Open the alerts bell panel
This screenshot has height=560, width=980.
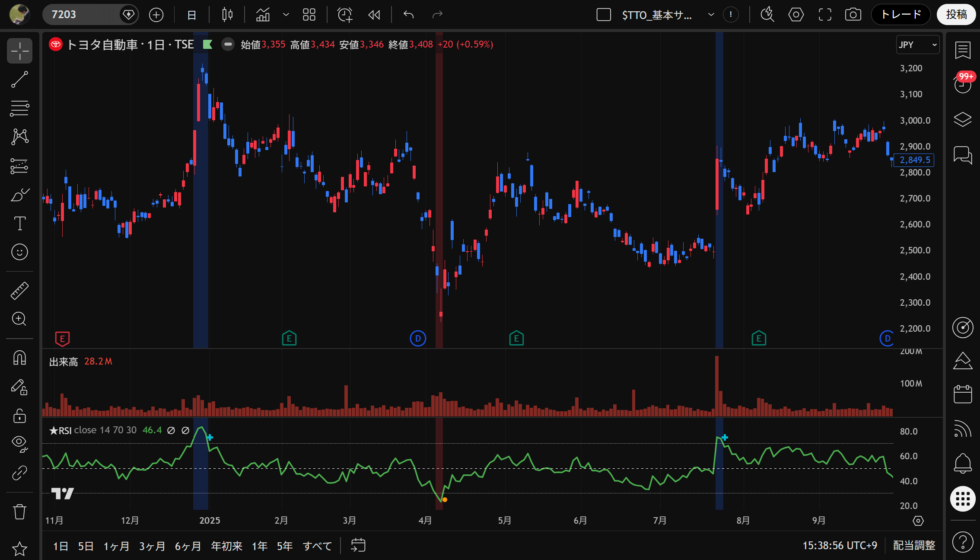963,463
